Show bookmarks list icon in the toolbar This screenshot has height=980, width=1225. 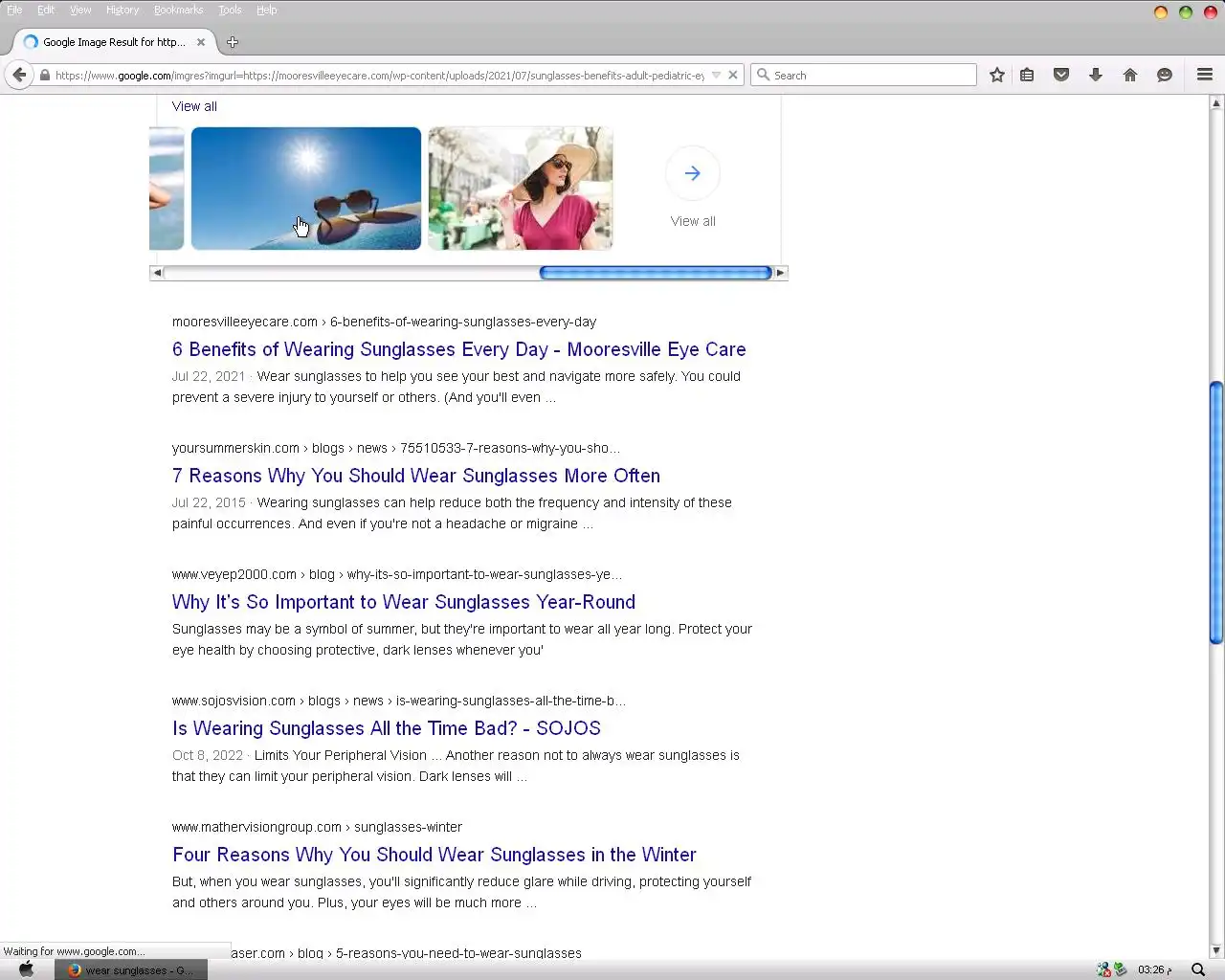point(1027,75)
